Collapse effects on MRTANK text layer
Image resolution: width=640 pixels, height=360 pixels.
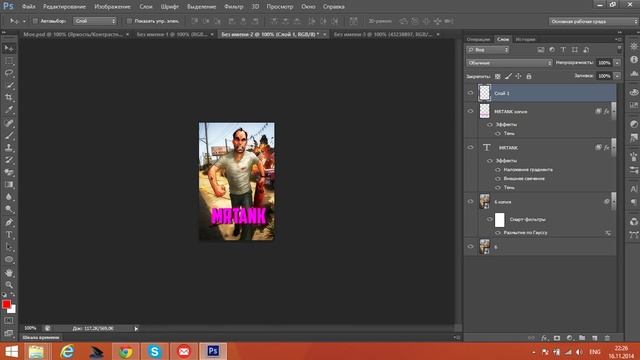point(613,147)
